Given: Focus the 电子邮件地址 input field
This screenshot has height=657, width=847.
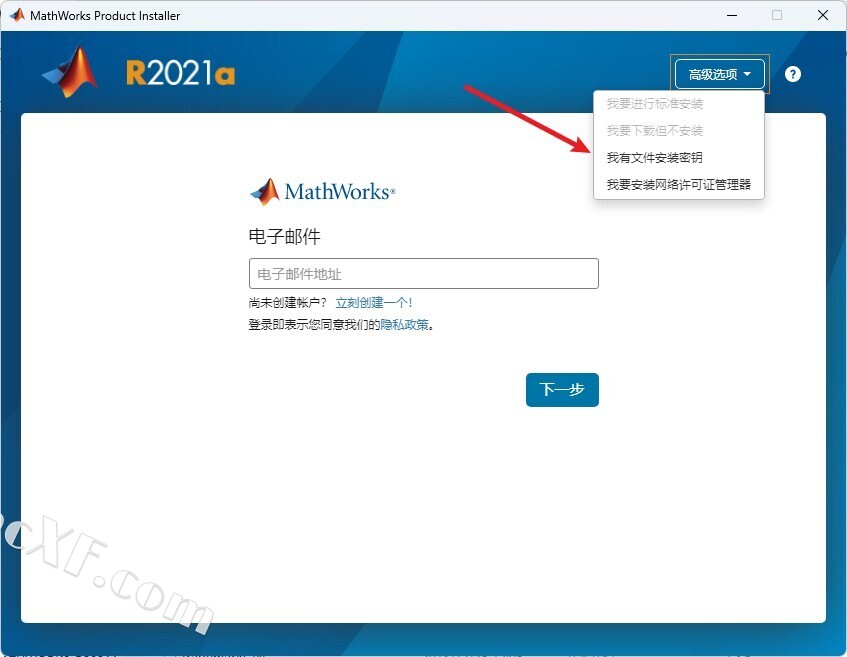Looking at the screenshot, I should coord(424,273).
